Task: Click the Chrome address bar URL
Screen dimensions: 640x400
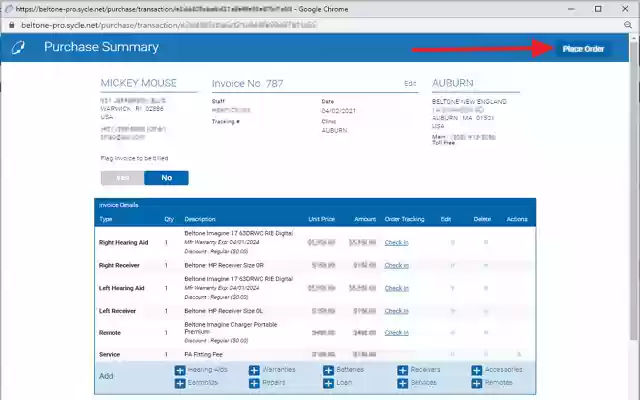Action: (x=169, y=25)
